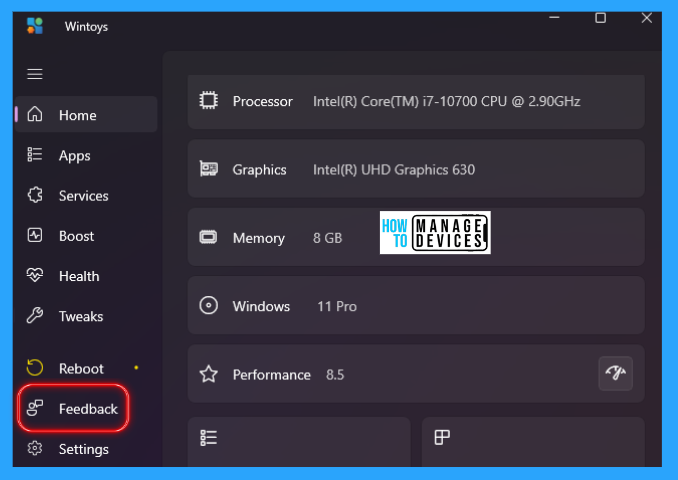Click the Performance label
Screen dimensions: 678x480
click(x=272, y=374)
